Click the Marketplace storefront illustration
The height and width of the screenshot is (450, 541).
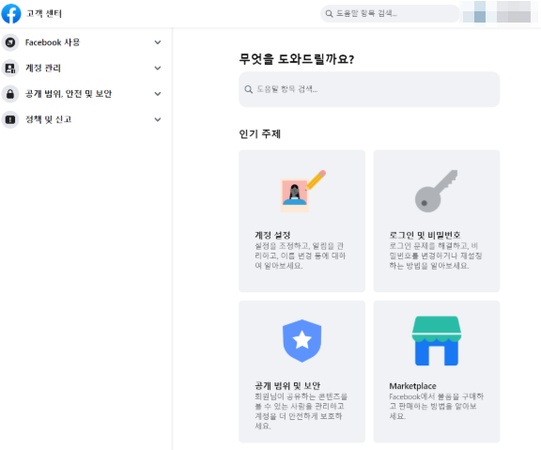tap(436, 341)
